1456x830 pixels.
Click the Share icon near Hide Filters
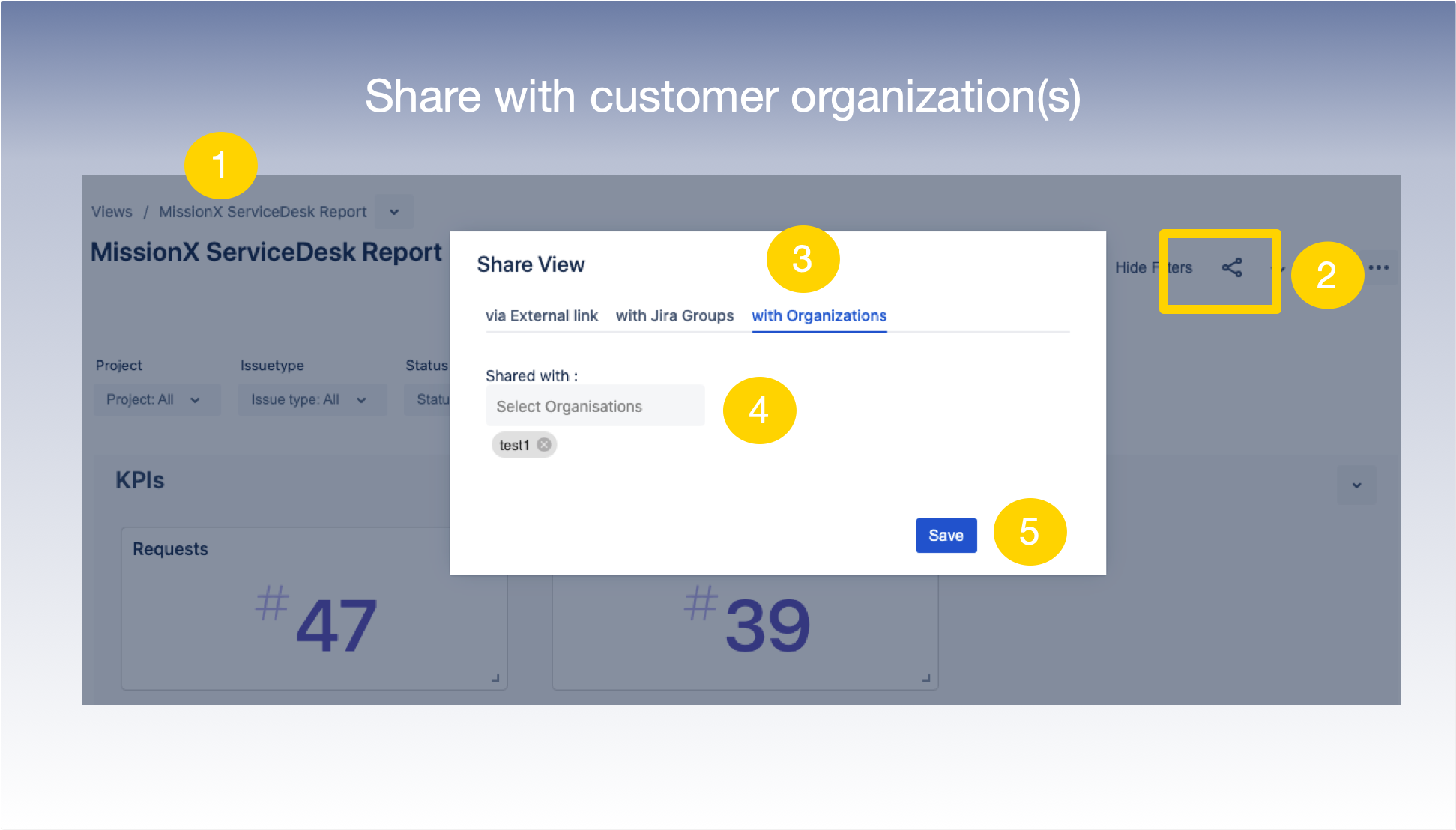[1233, 267]
